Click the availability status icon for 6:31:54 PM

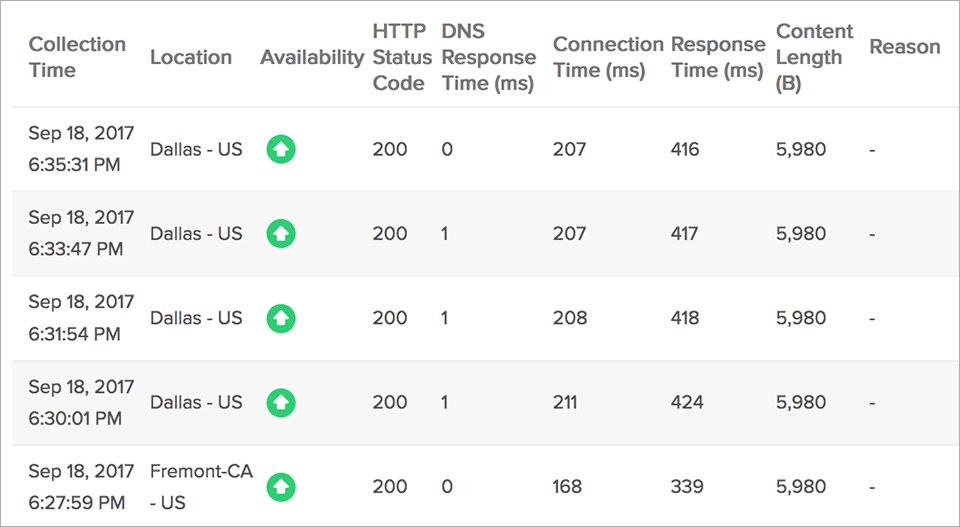[281, 318]
